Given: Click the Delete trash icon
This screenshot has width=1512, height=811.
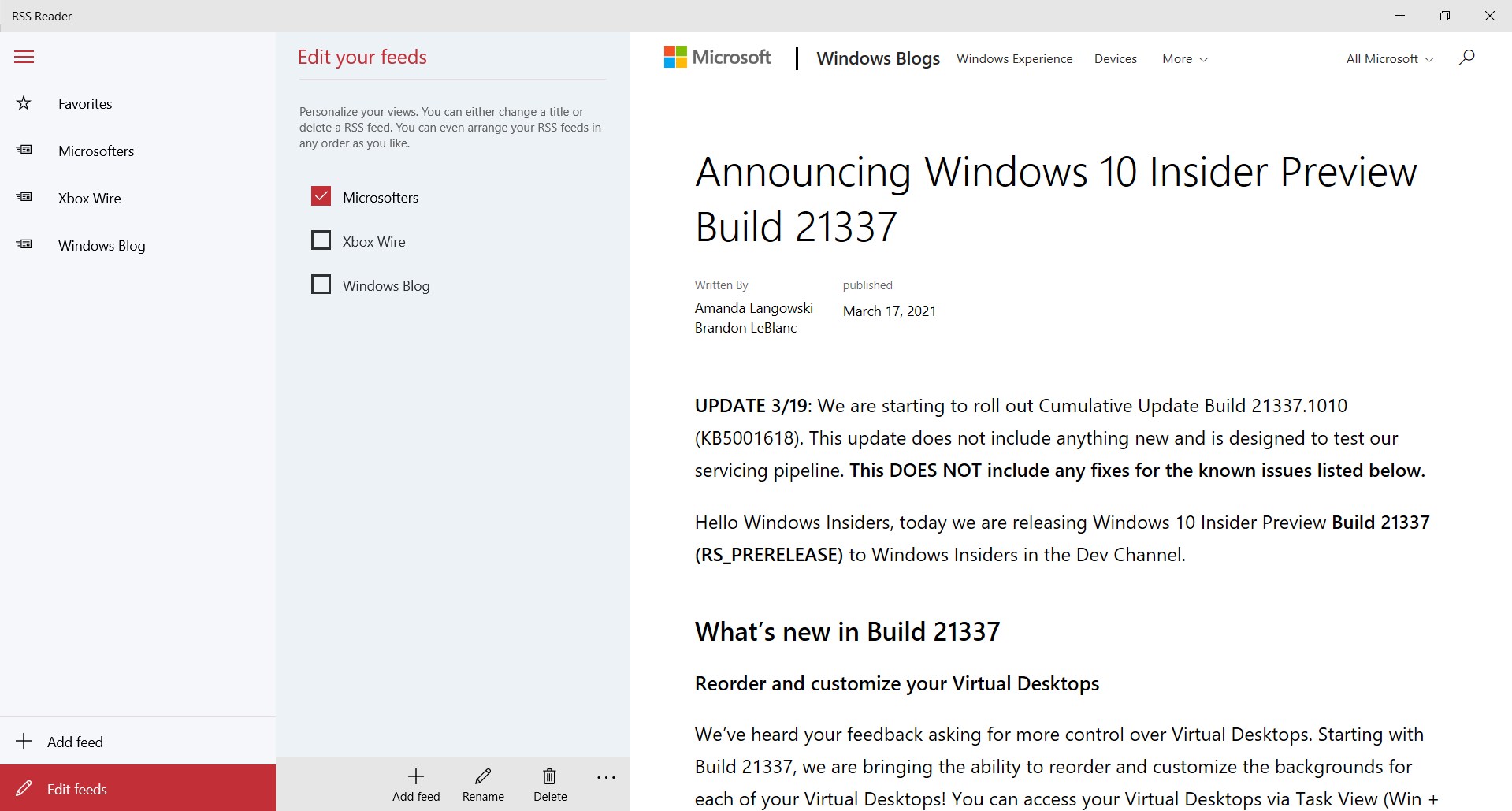Looking at the screenshot, I should tap(550, 777).
